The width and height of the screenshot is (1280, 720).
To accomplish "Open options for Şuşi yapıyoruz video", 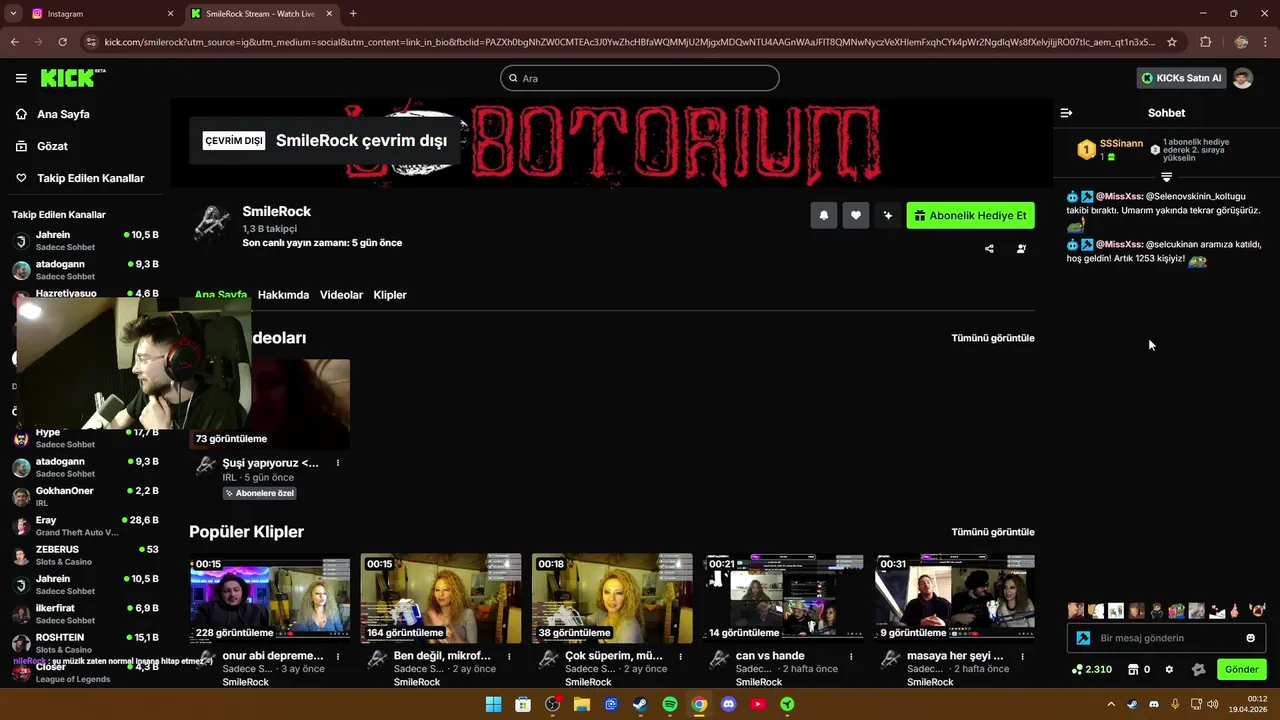I will coord(338,463).
